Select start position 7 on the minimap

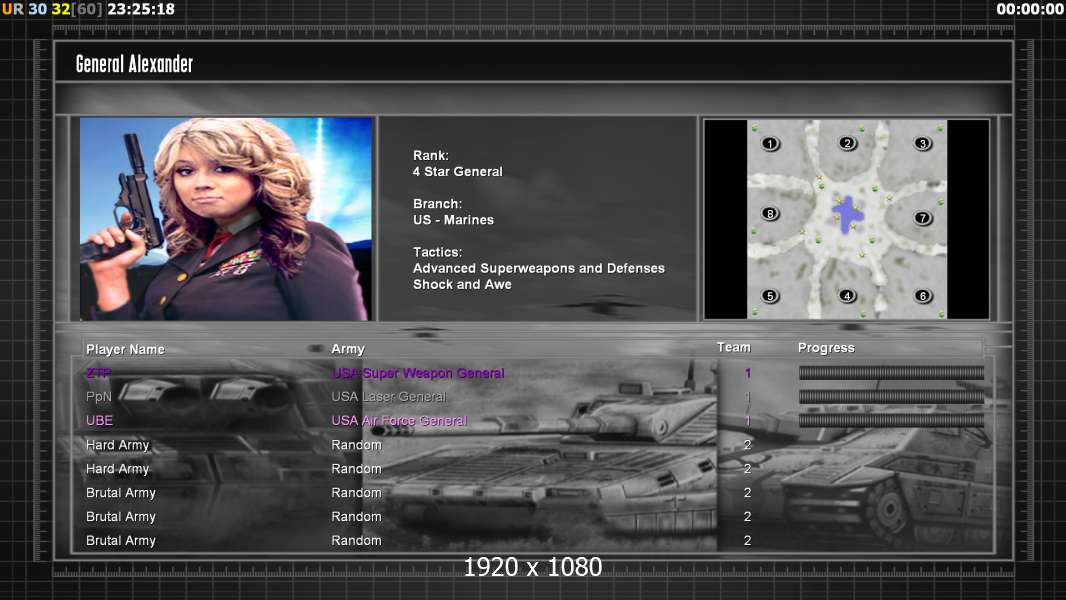[923, 218]
